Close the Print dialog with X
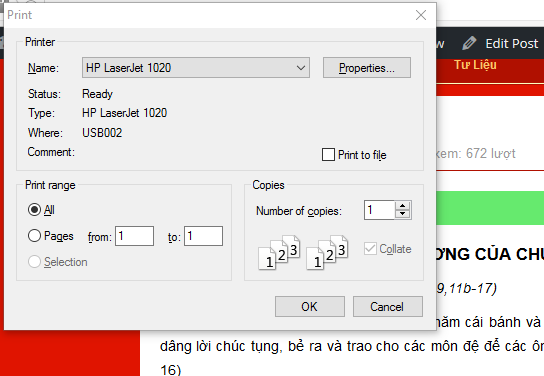The height and width of the screenshot is (376, 544). click(421, 15)
